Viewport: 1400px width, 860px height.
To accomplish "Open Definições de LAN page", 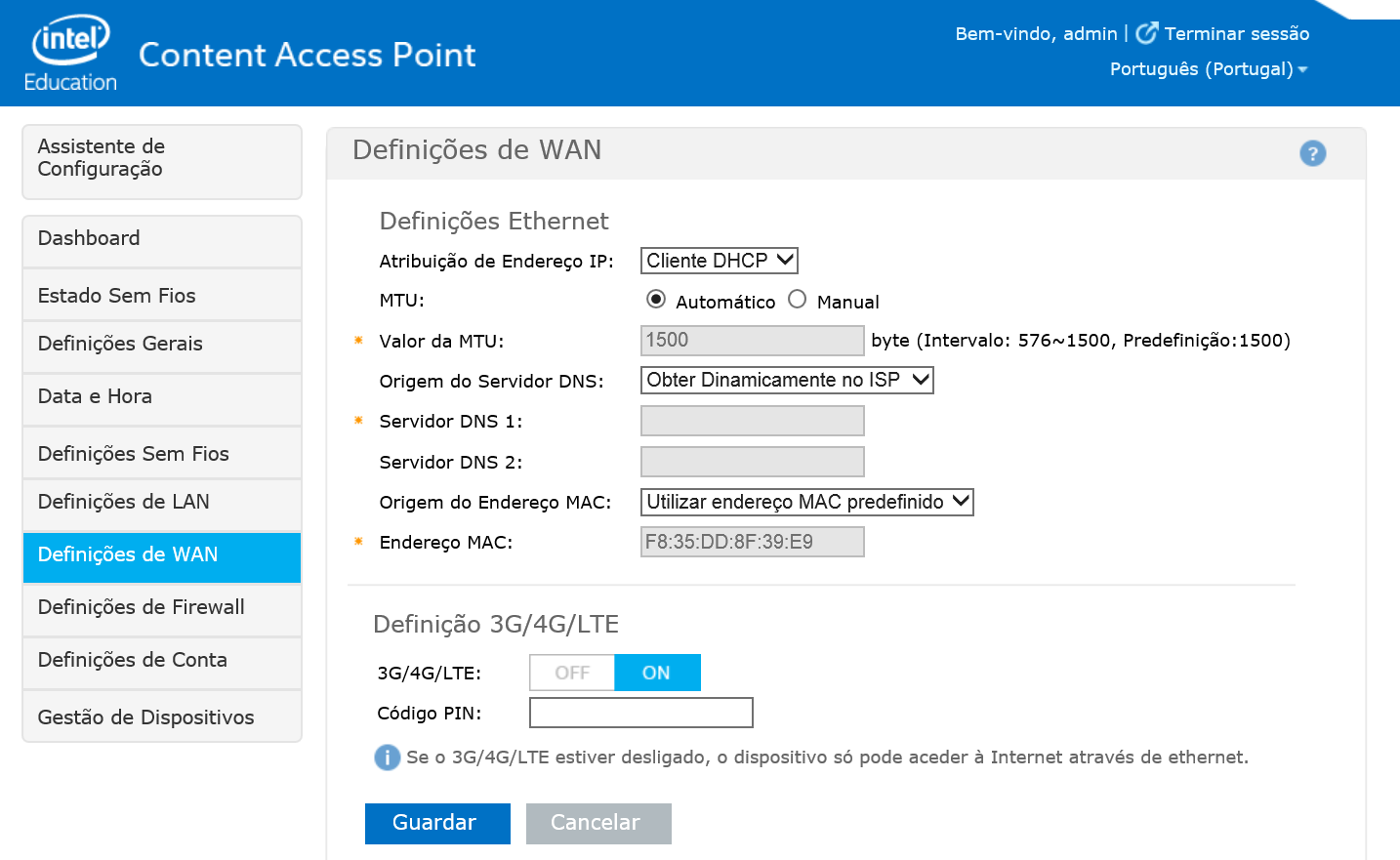I will tap(162, 505).
